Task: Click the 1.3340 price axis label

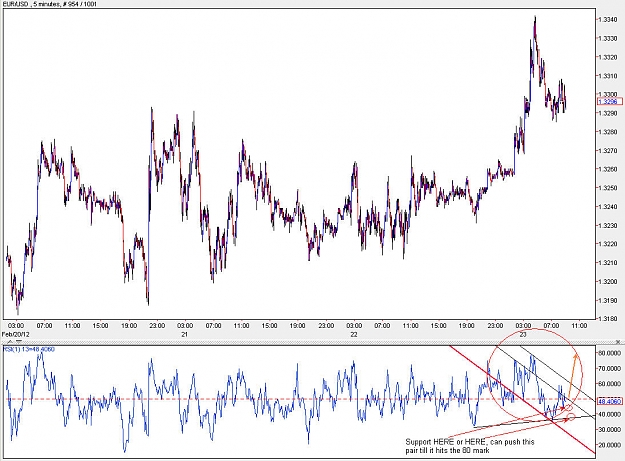Action: (609, 19)
